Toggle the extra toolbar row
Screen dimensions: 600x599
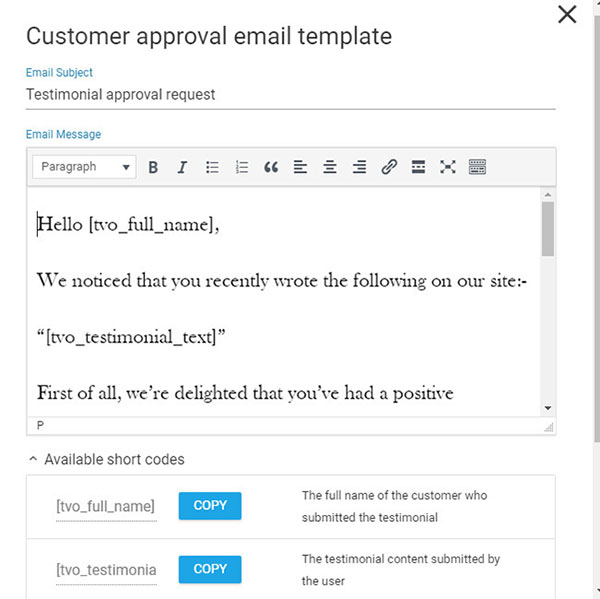477,168
